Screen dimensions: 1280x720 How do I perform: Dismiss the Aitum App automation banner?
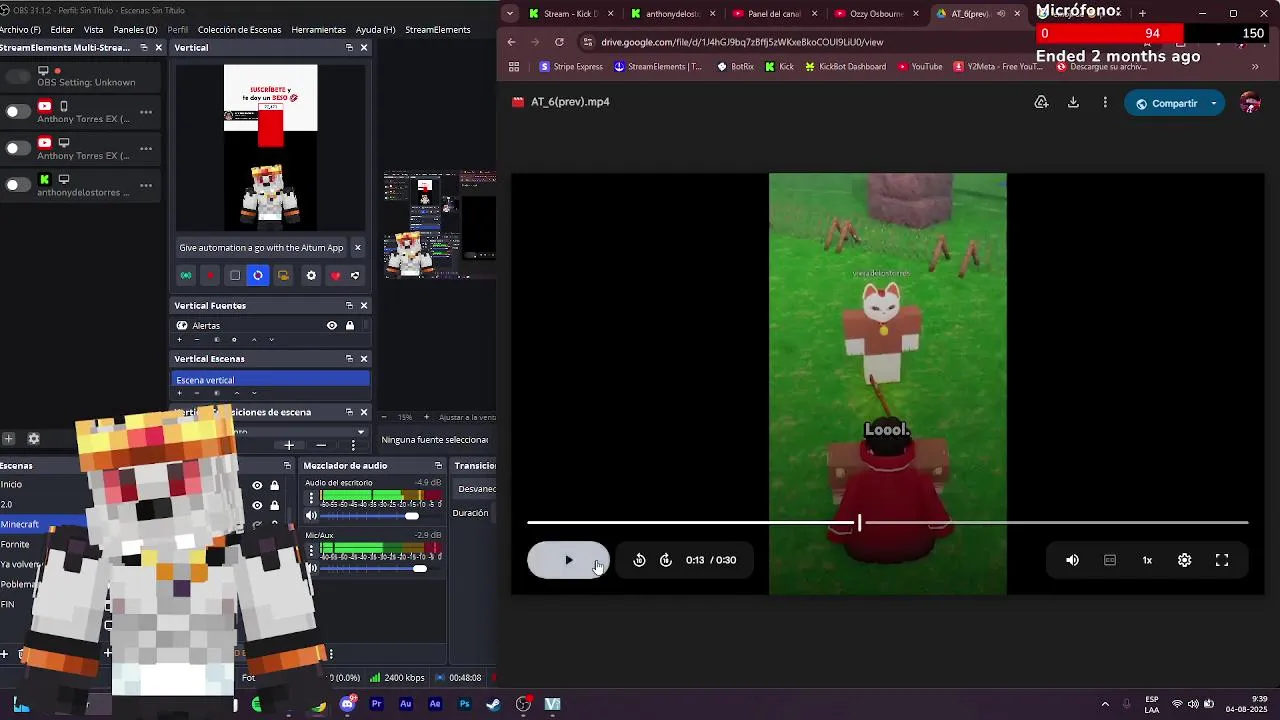coord(358,247)
